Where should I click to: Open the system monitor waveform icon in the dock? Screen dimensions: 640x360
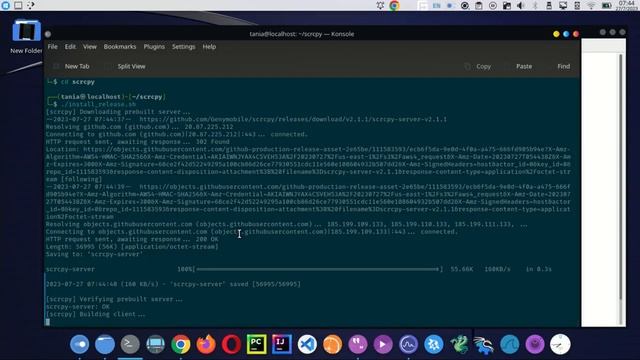(x=408, y=344)
